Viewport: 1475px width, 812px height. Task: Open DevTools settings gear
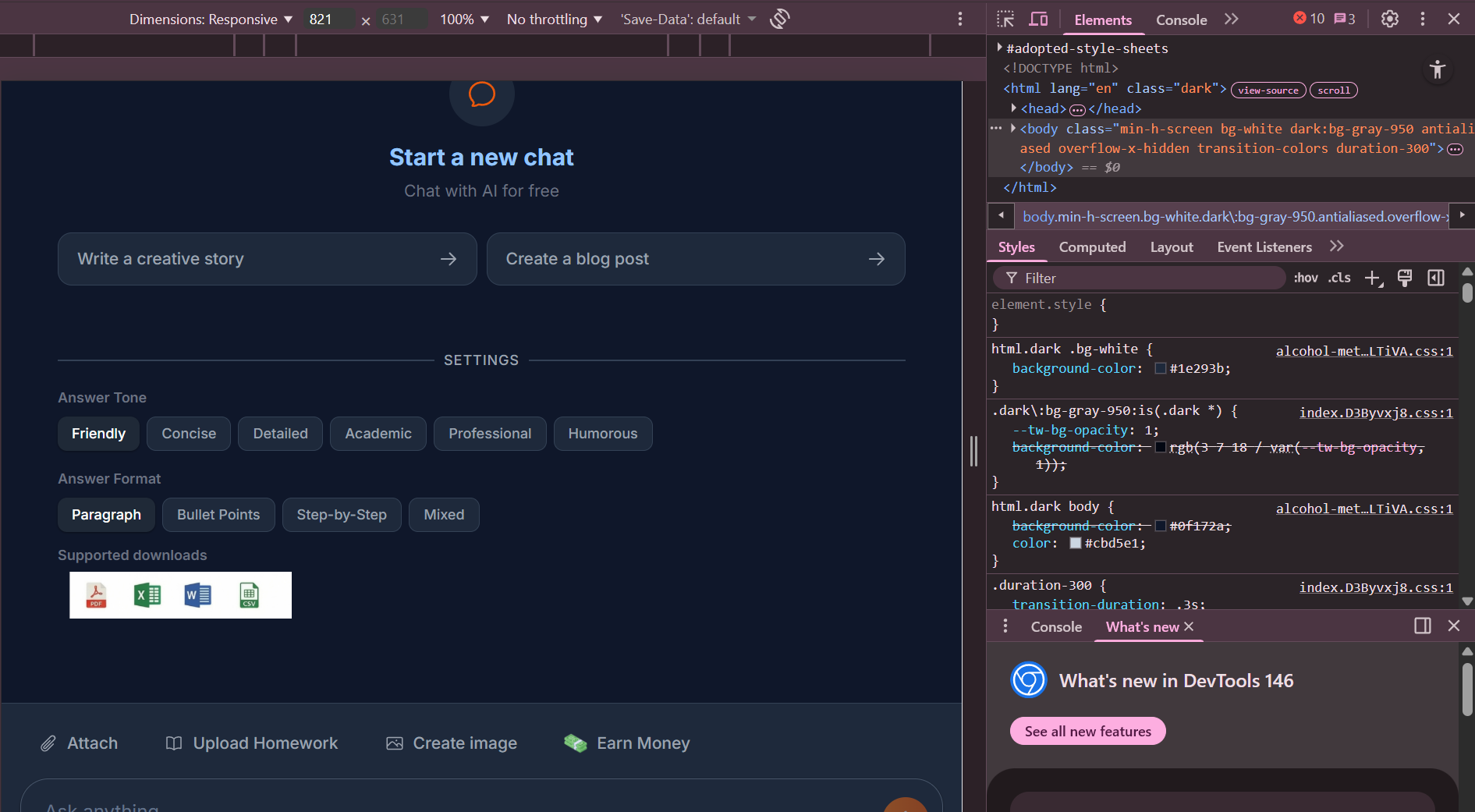point(1389,19)
